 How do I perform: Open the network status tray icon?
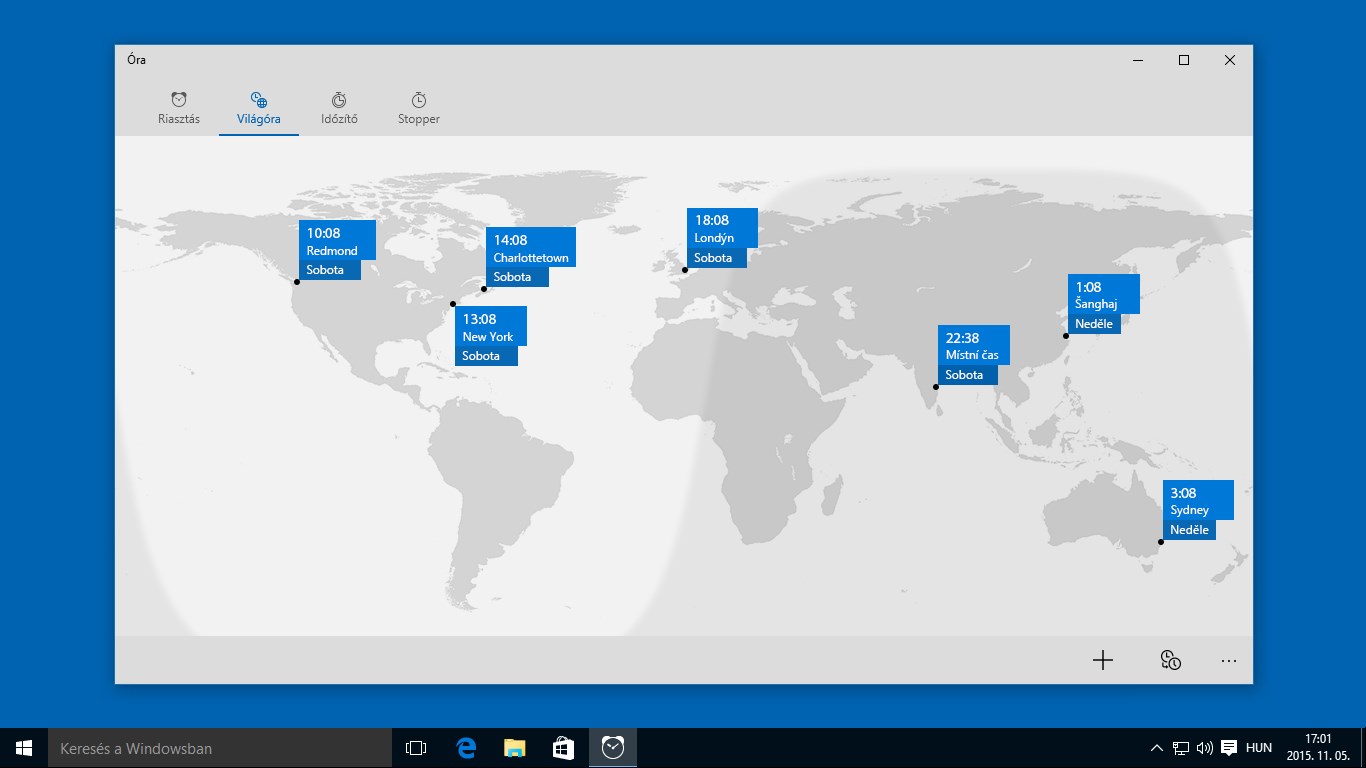pos(1181,748)
